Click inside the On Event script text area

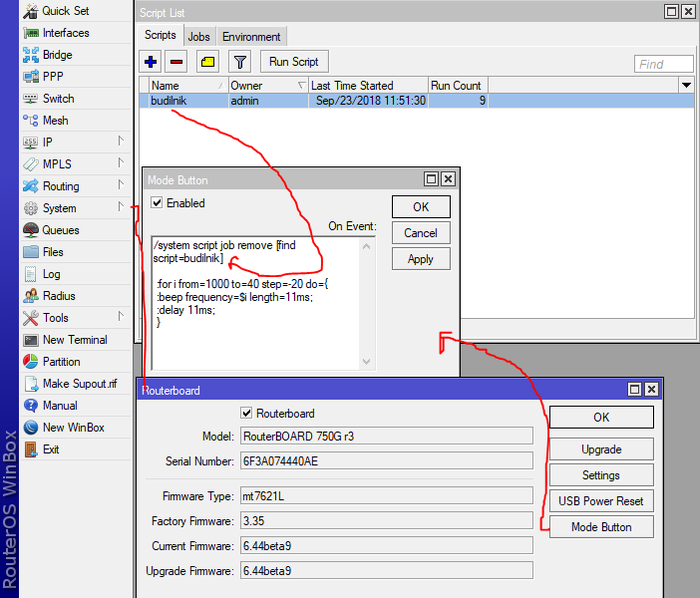pos(255,303)
